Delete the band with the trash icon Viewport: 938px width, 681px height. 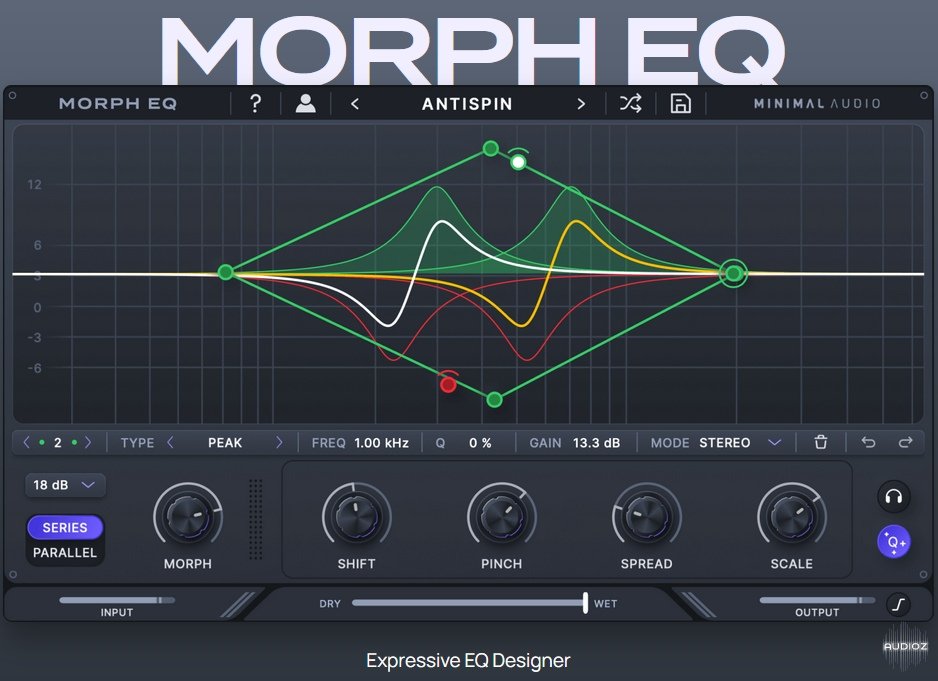(821, 443)
